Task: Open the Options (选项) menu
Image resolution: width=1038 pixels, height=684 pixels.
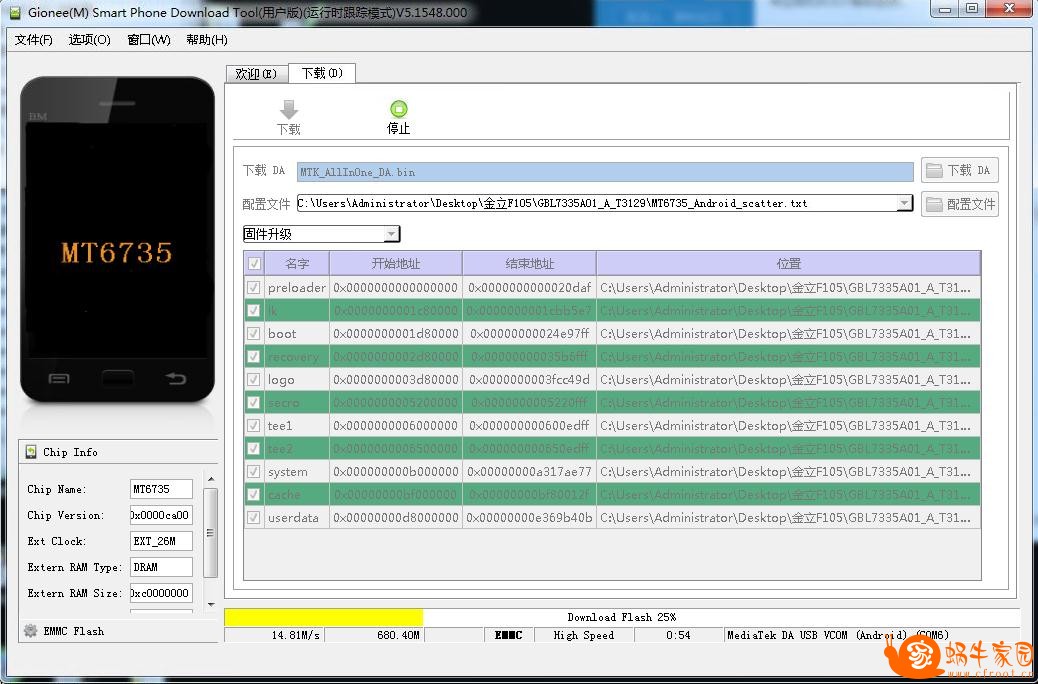Action: (89, 40)
